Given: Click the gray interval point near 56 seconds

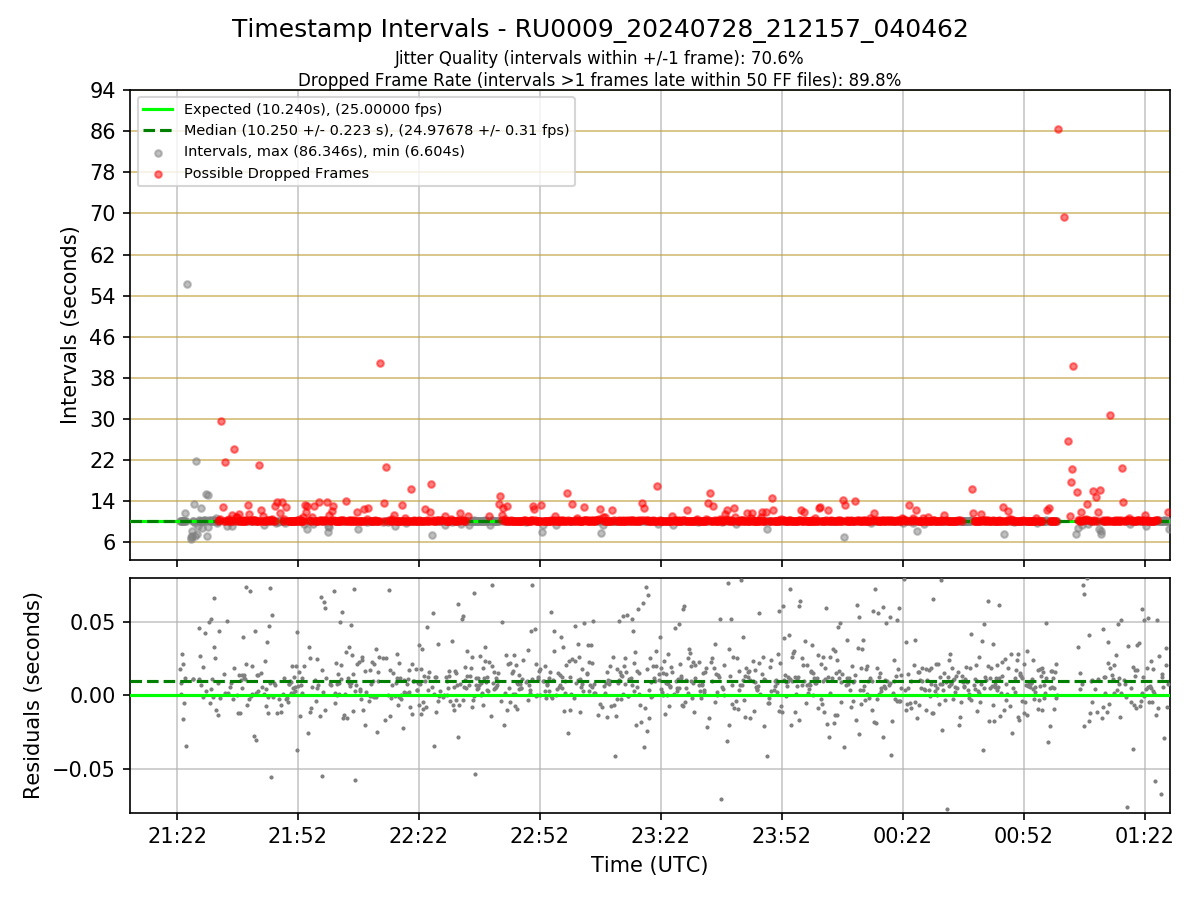Looking at the screenshot, I should tap(187, 284).
